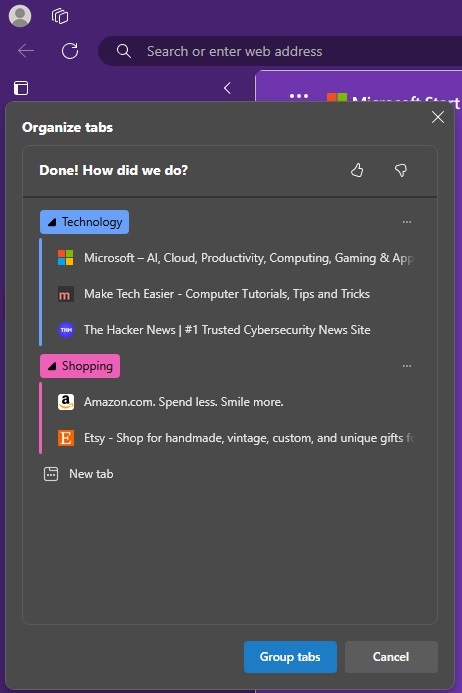Refresh the page

point(70,51)
